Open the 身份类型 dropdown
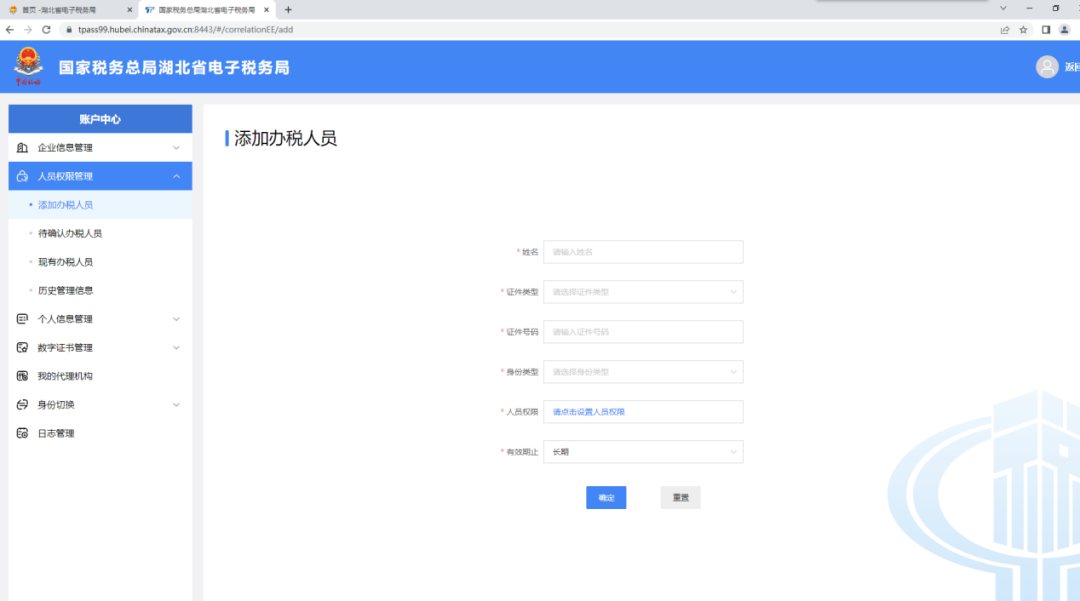Image resolution: width=1080 pixels, height=601 pixels. (643, 372)
